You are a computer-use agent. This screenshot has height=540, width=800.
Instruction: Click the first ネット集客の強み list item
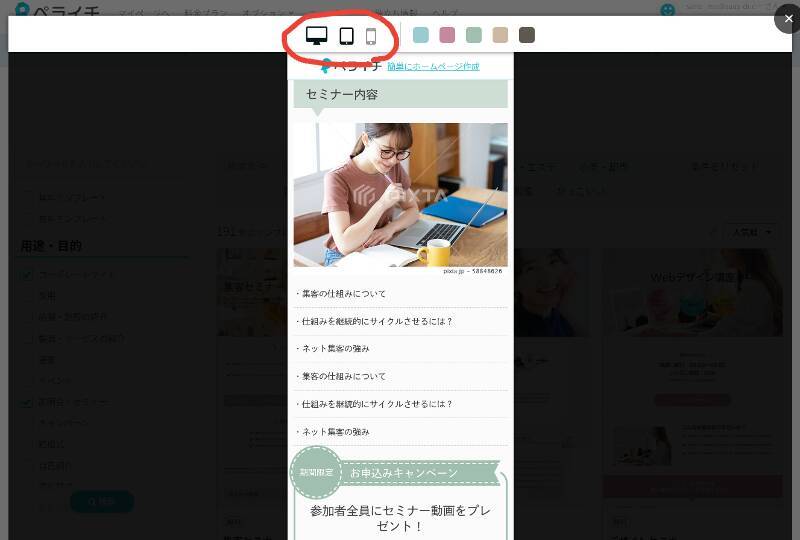coord(335,349)
